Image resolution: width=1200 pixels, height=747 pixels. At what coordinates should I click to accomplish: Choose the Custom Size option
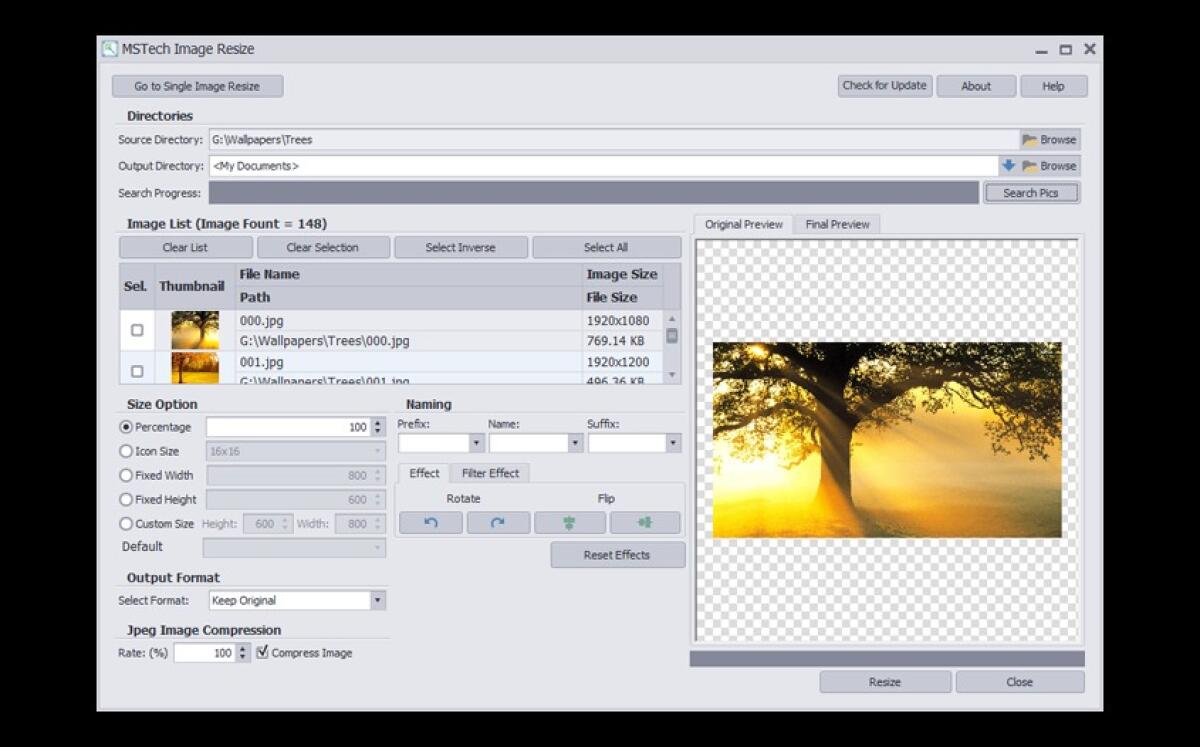coord(125,523)
